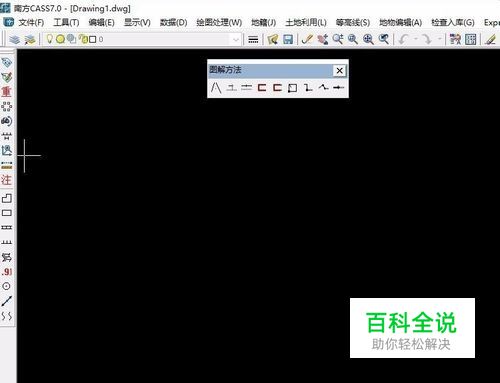
Task: Click the angle intersection icon in 图解方法 palette
Action: click(216, 88)
